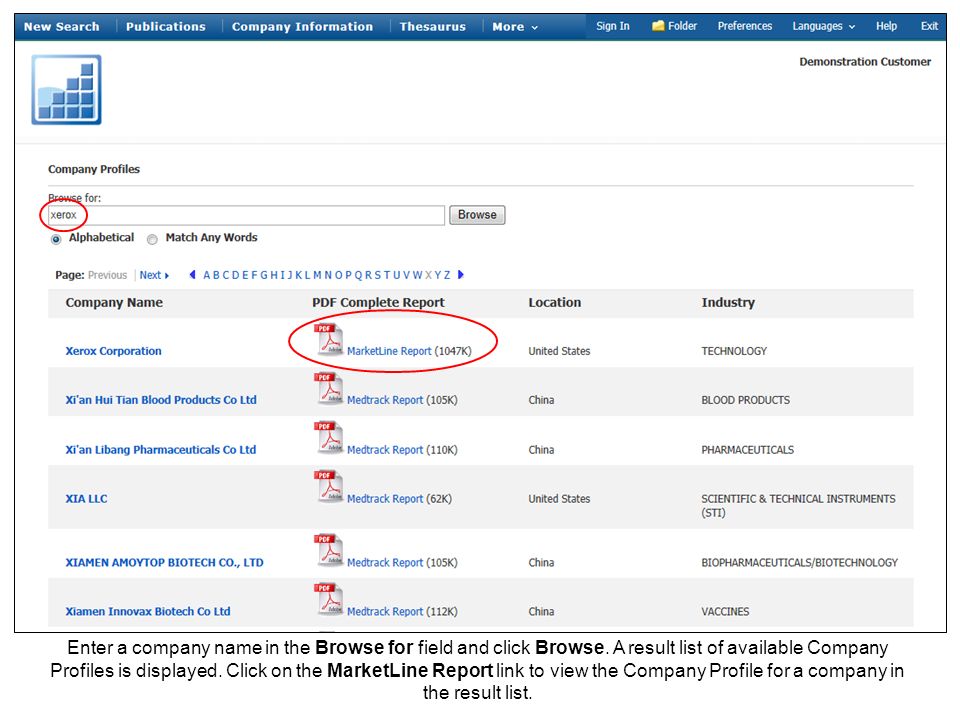Image resolution: width=960 pixels, height=720 pixels.
Task: Open the New Search menu item
Action: click(61, 27)
